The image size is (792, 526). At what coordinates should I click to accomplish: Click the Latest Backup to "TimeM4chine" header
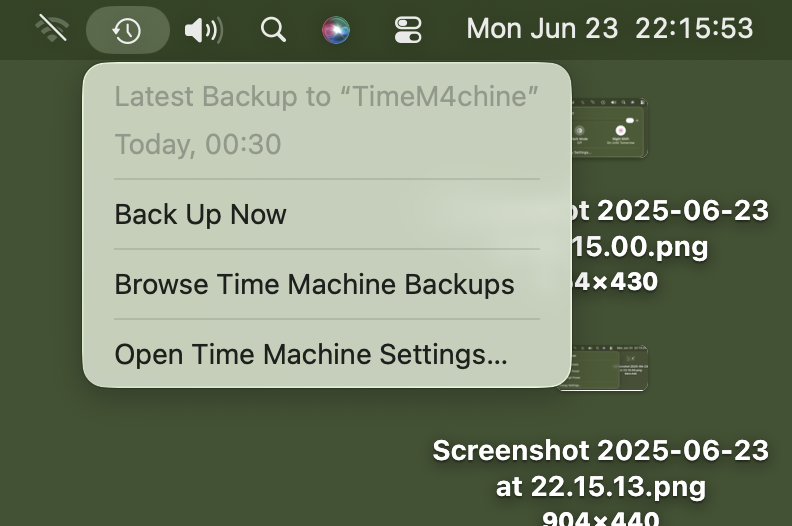click(x=327, y=97)
